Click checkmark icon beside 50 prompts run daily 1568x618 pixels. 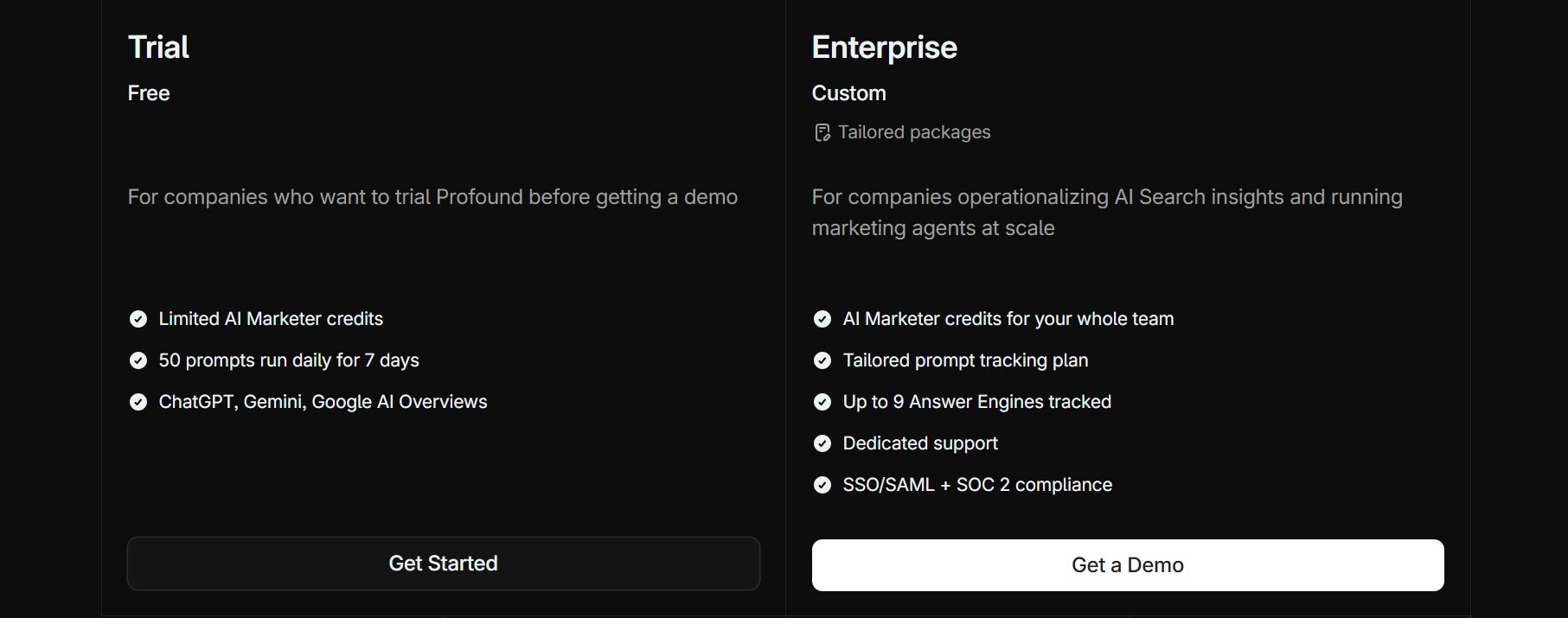pos(138,360)
